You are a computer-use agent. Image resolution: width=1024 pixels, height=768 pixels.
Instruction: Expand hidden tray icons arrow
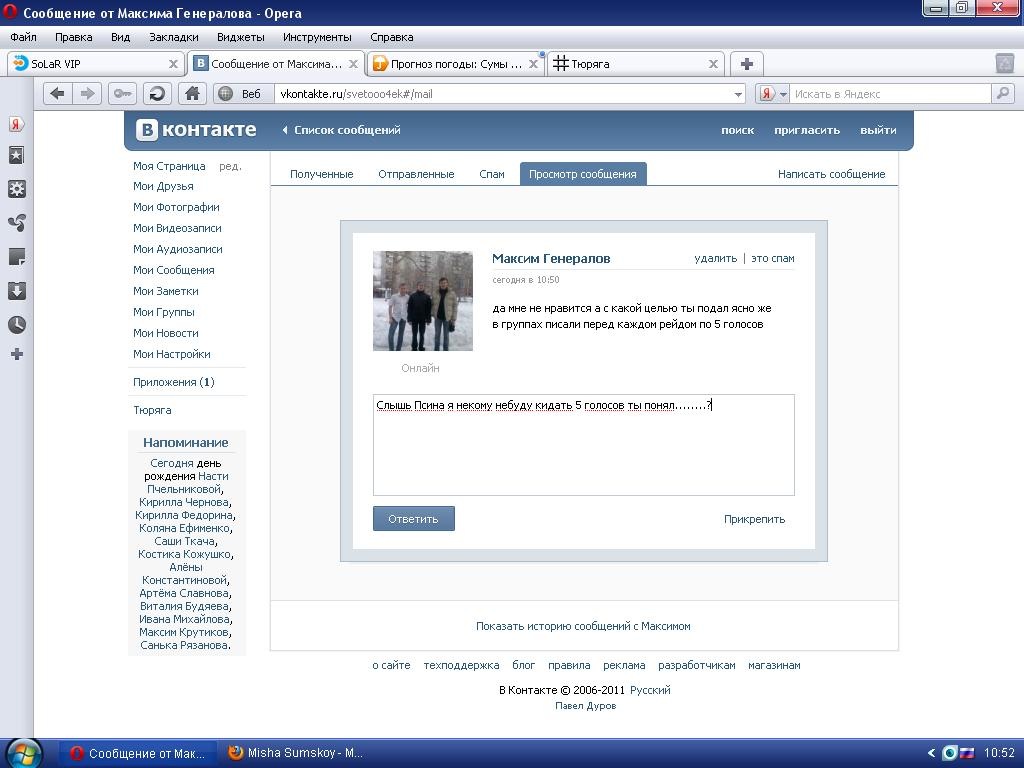(x=931, y=753)
